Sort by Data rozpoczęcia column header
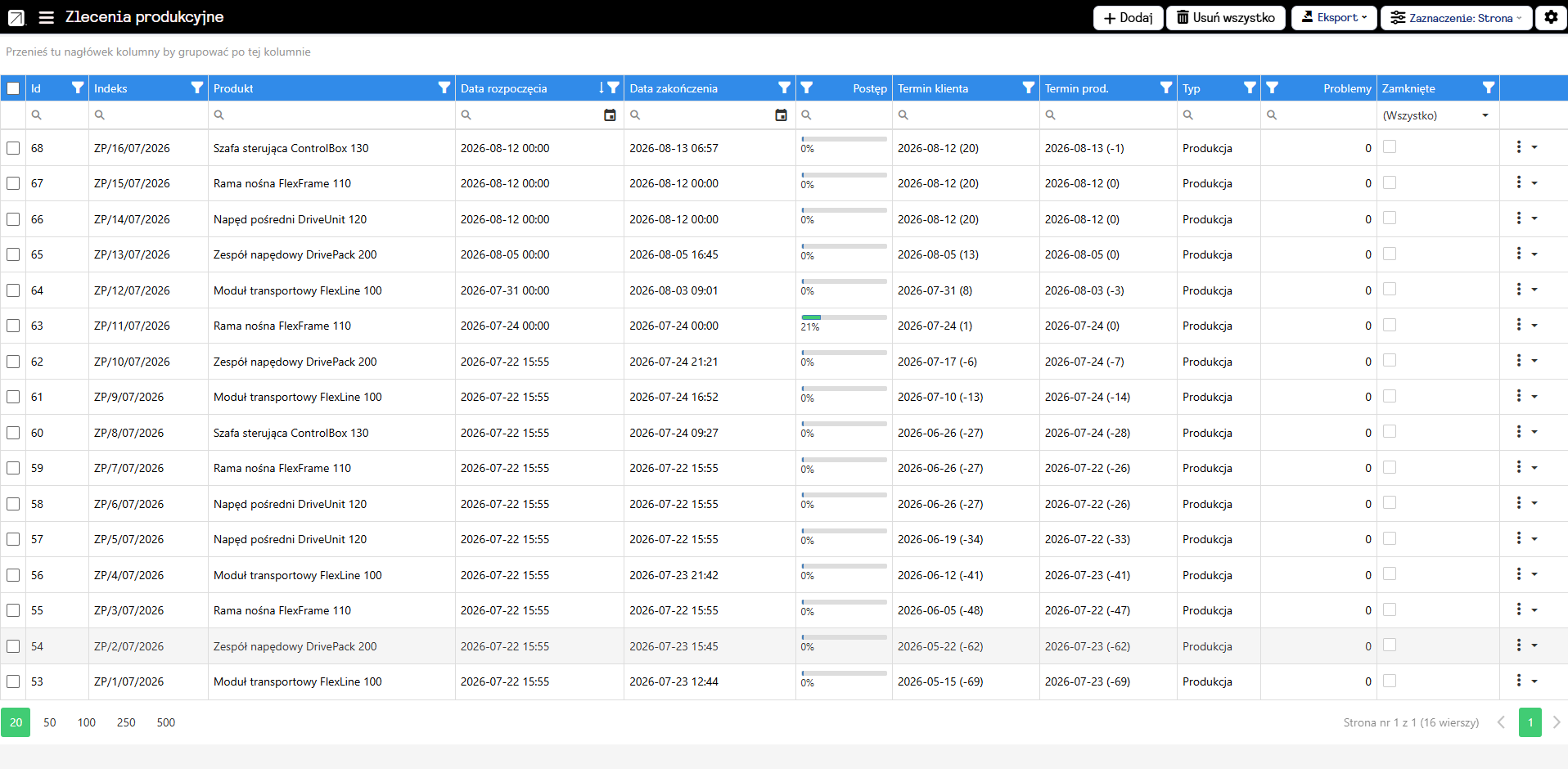1568x769 pixels. 503,88
